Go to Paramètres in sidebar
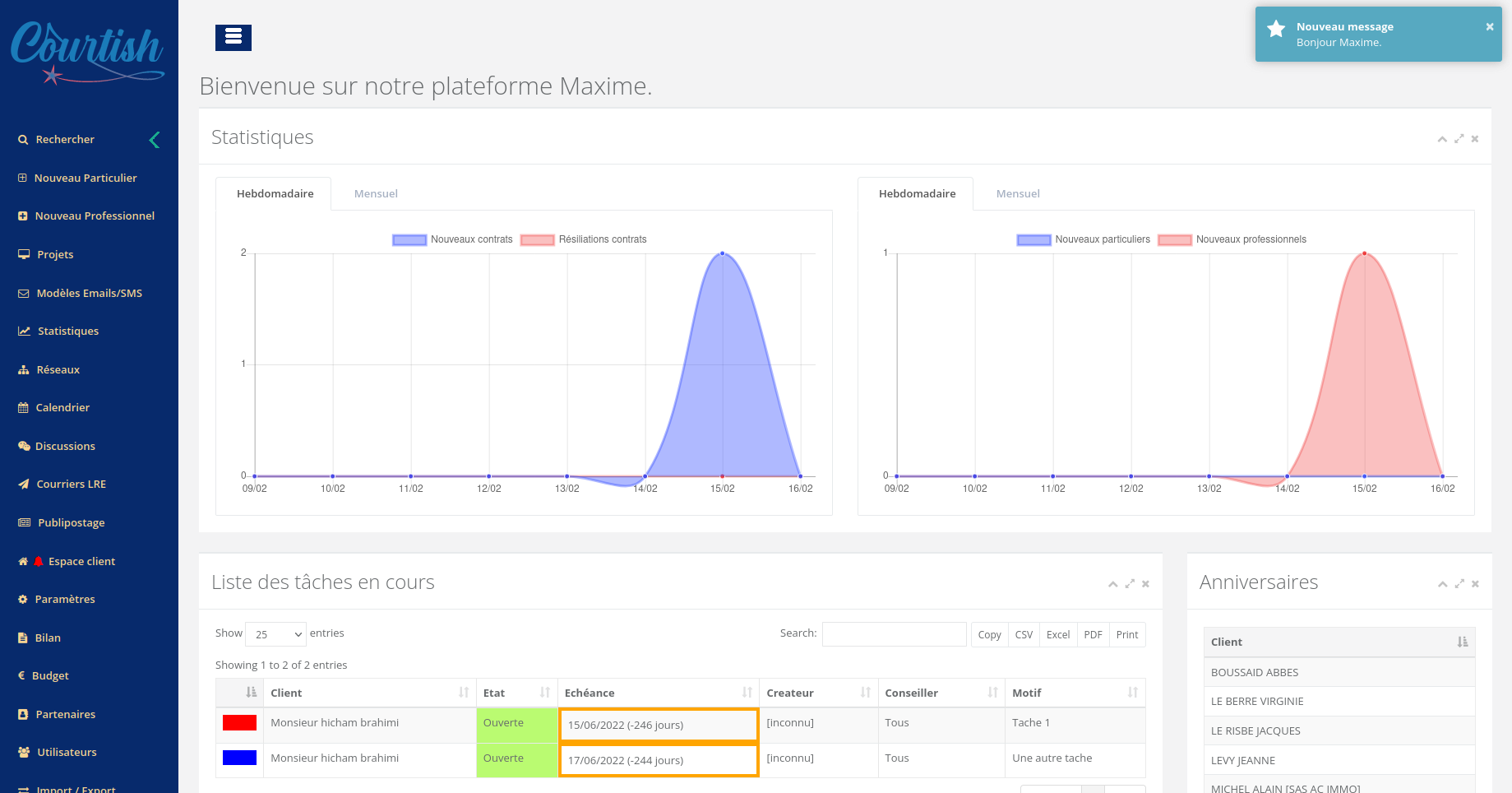Screen dimensions: 1512x793 point(65,600)
